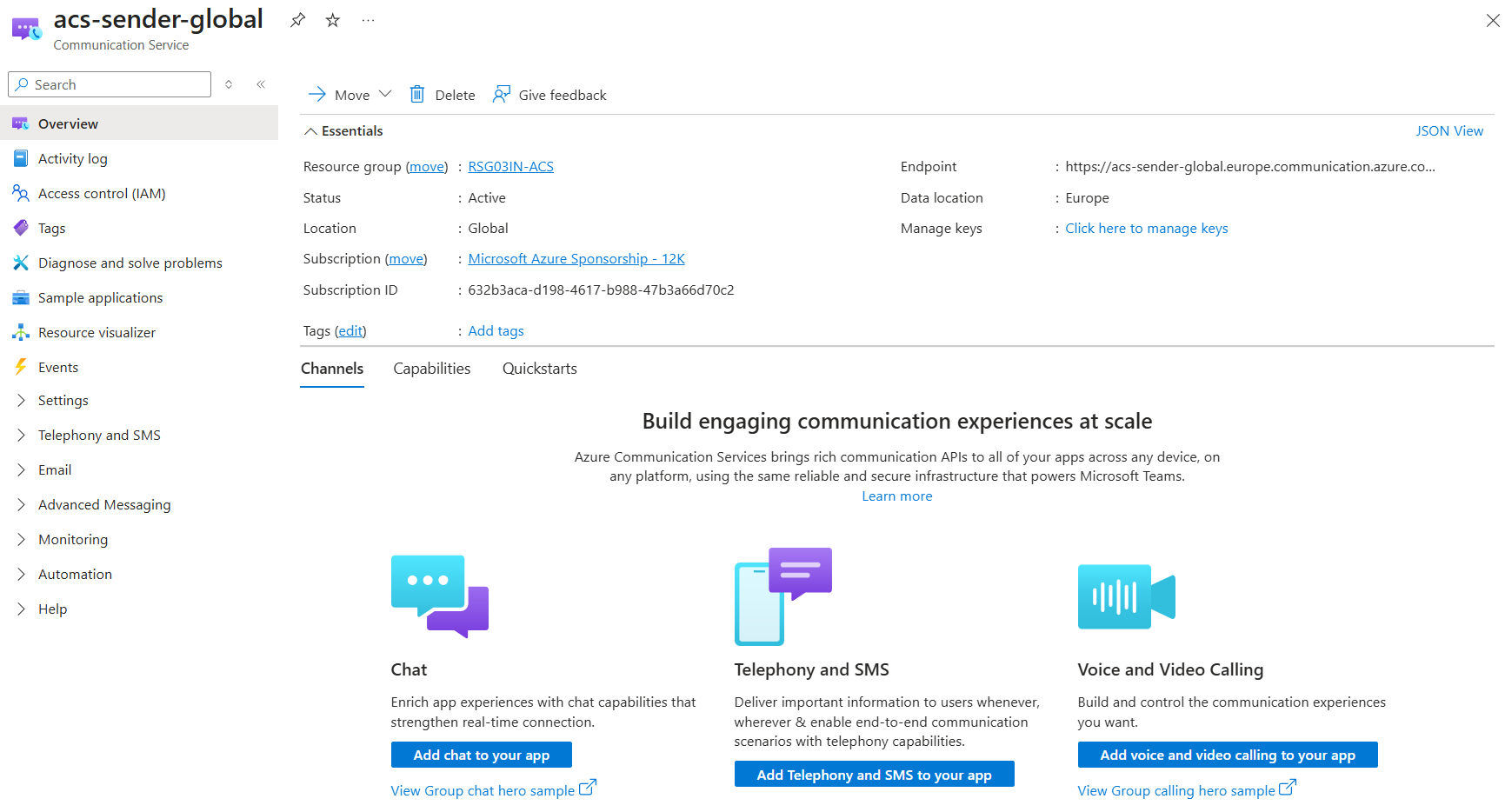This screenshot has width=1505, height=812.
Task: Collapse the sidebar with double chevron
Action: coord(261,84)
